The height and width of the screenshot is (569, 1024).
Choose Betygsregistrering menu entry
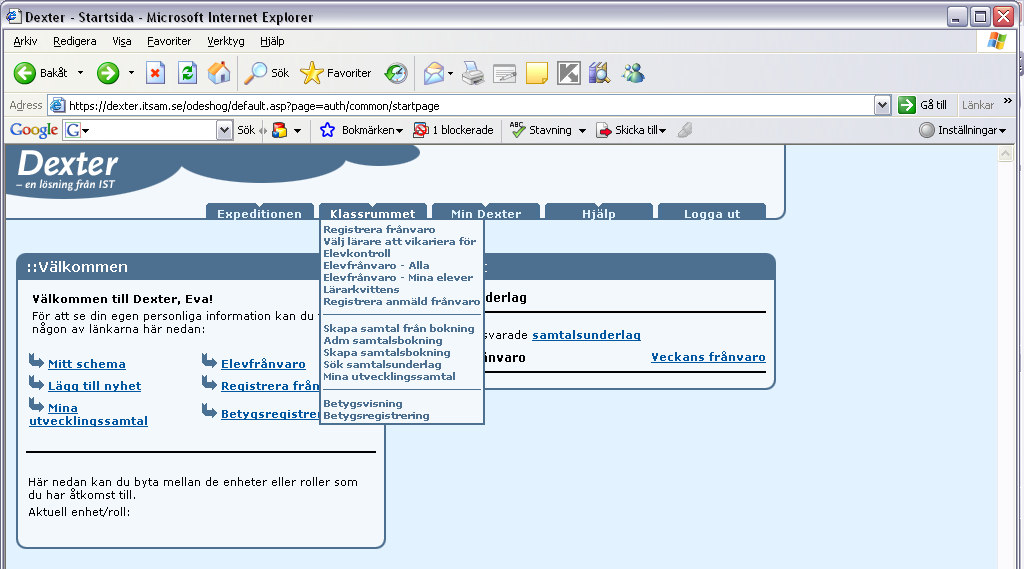point(376,415)
